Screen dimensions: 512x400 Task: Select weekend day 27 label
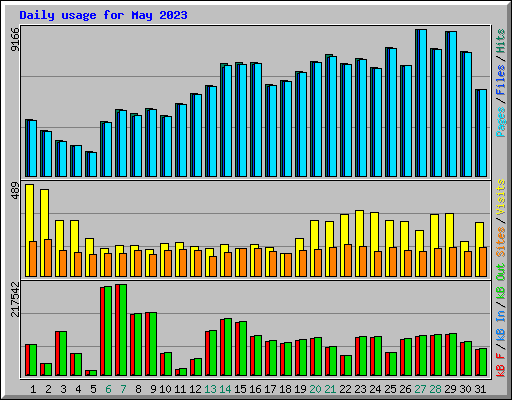coord(420,389)
